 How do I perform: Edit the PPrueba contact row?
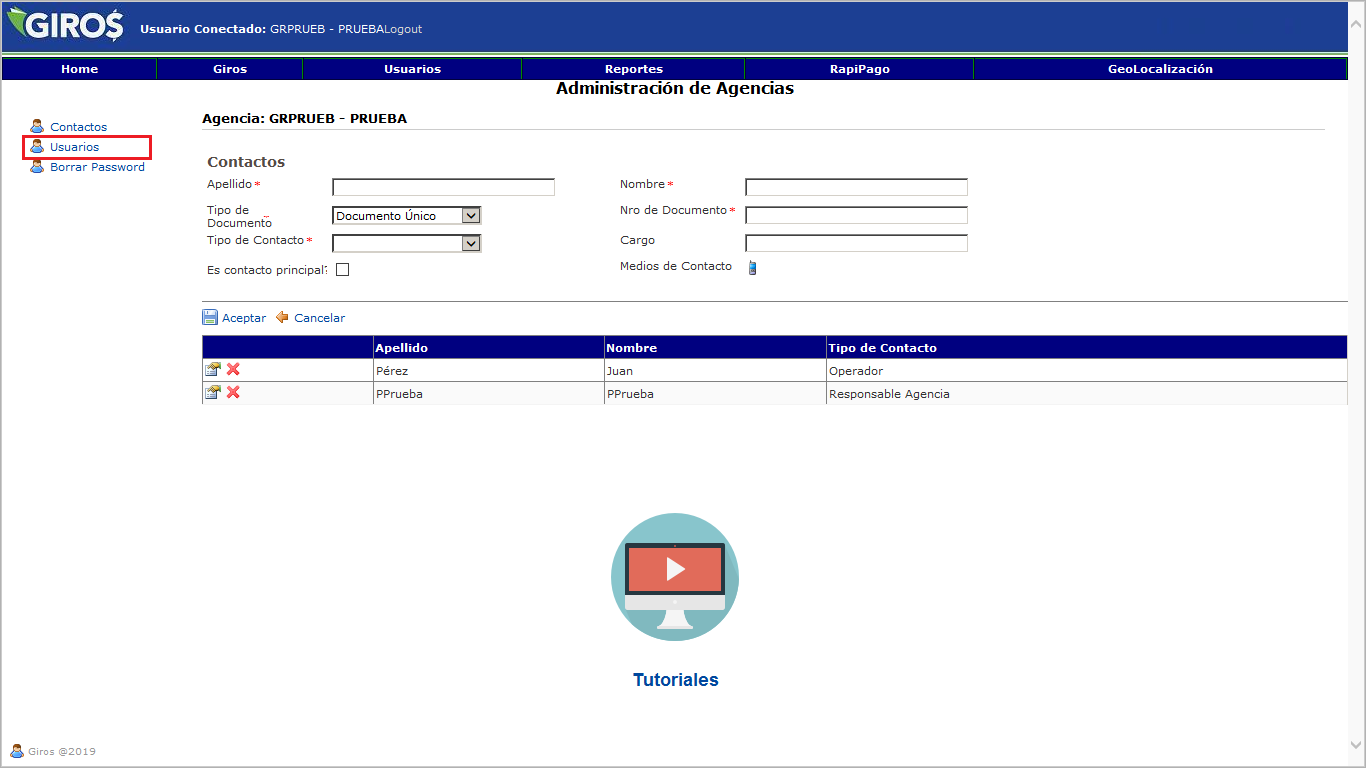click(x=212, y=392)
